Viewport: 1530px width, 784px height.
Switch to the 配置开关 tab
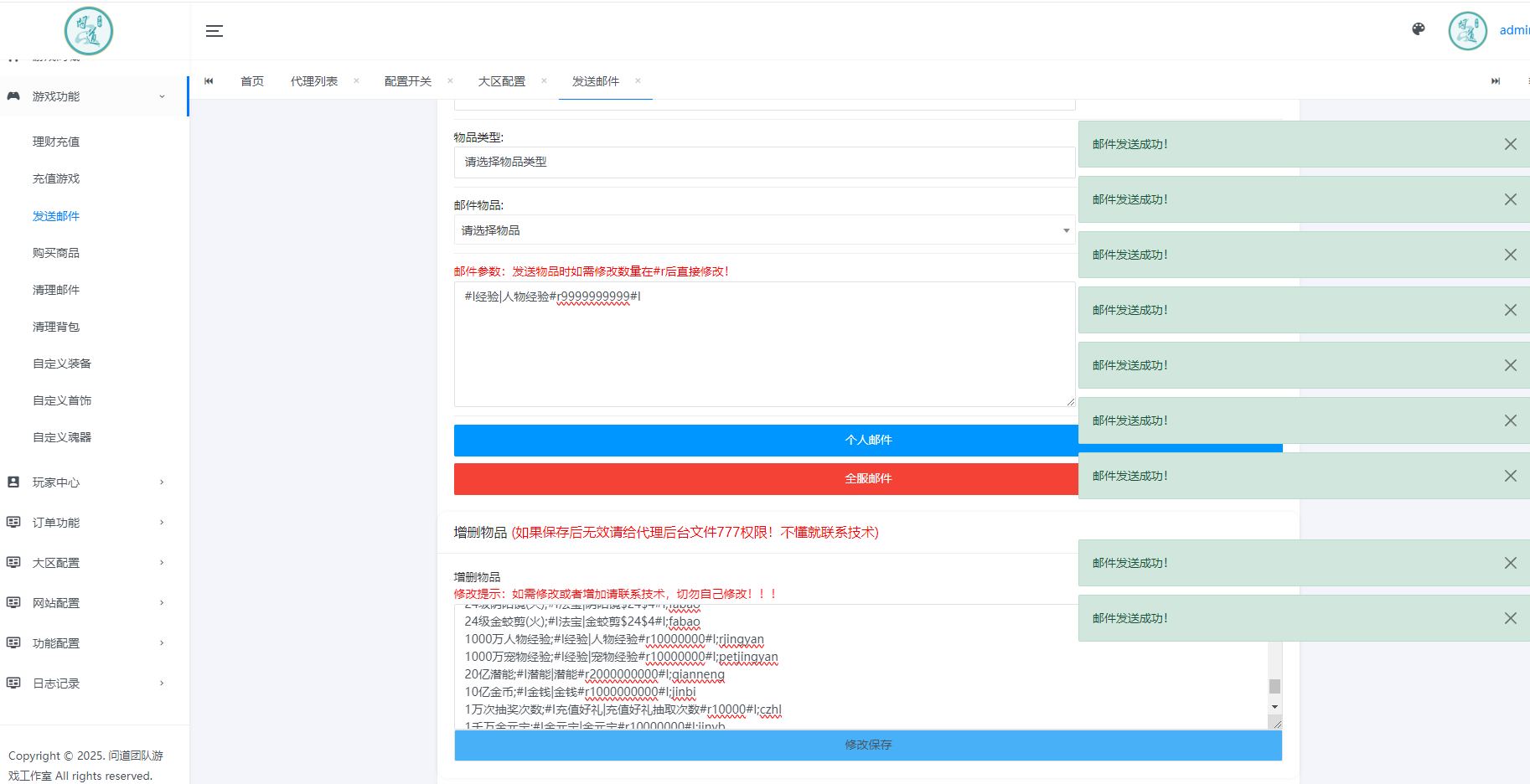pos(407,81)
